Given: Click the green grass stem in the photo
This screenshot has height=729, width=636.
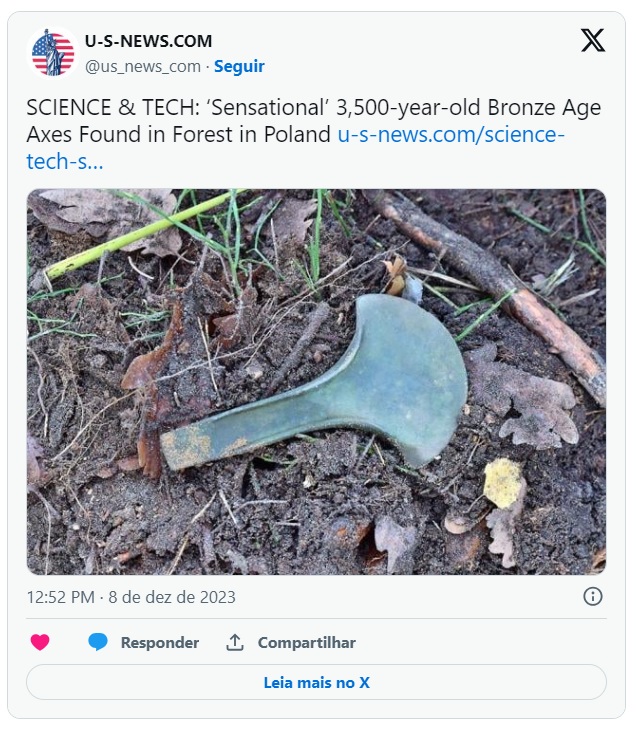Looking at the screenshot, I should [x=140, y=234].
